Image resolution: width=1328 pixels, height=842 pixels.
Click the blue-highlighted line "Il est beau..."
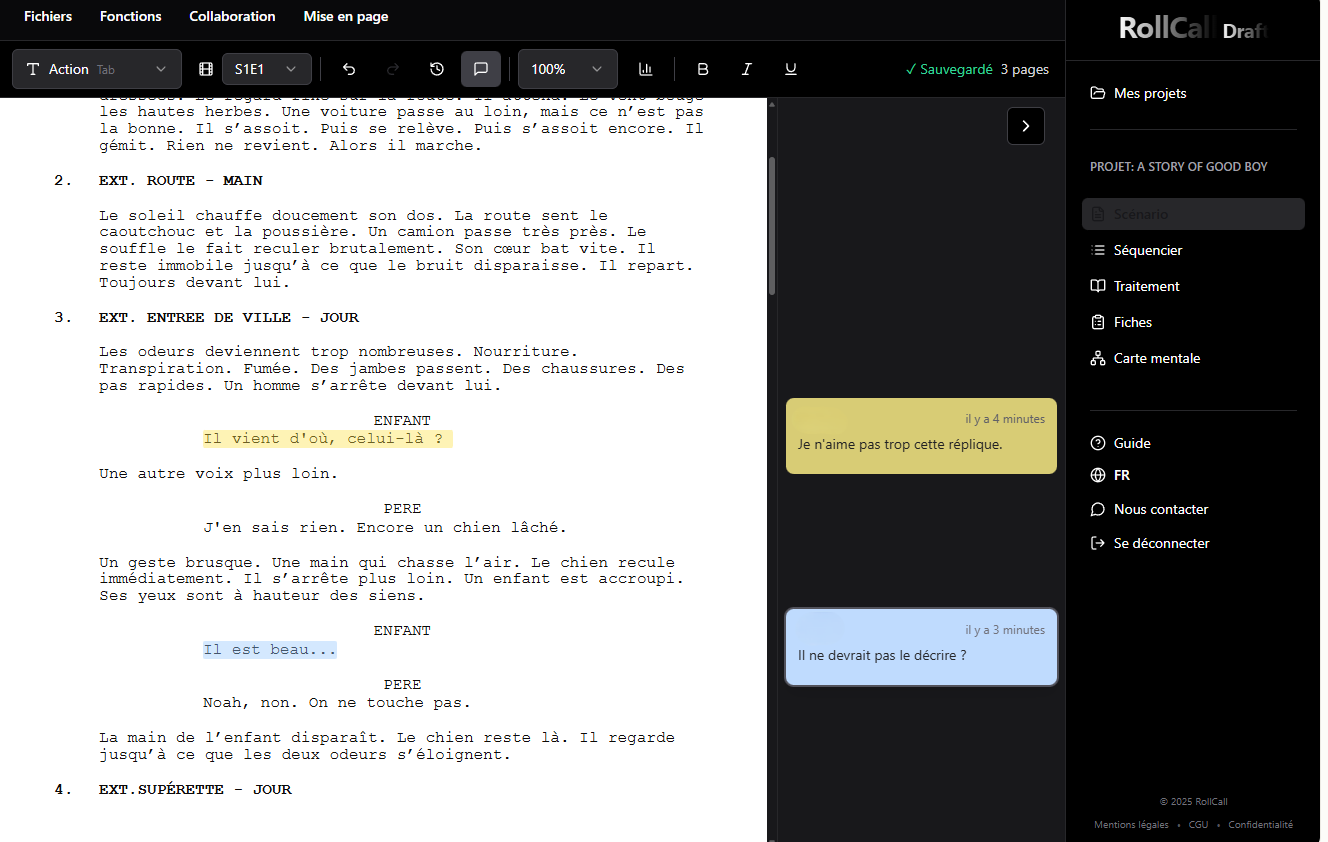tap(269, 650)
